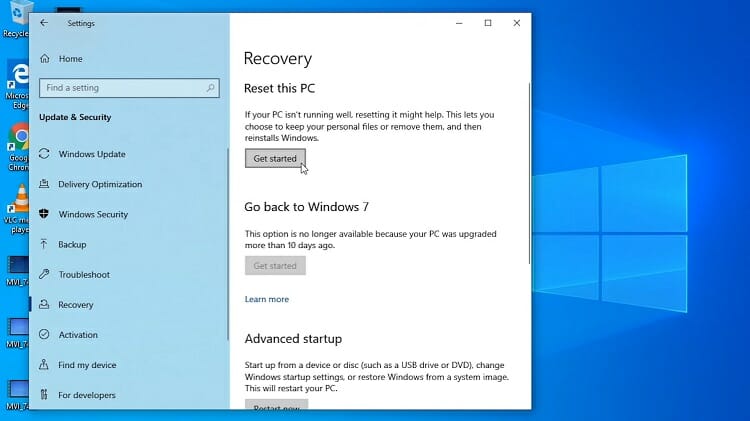Click the Backup upload arrow icon

(44, 244)
